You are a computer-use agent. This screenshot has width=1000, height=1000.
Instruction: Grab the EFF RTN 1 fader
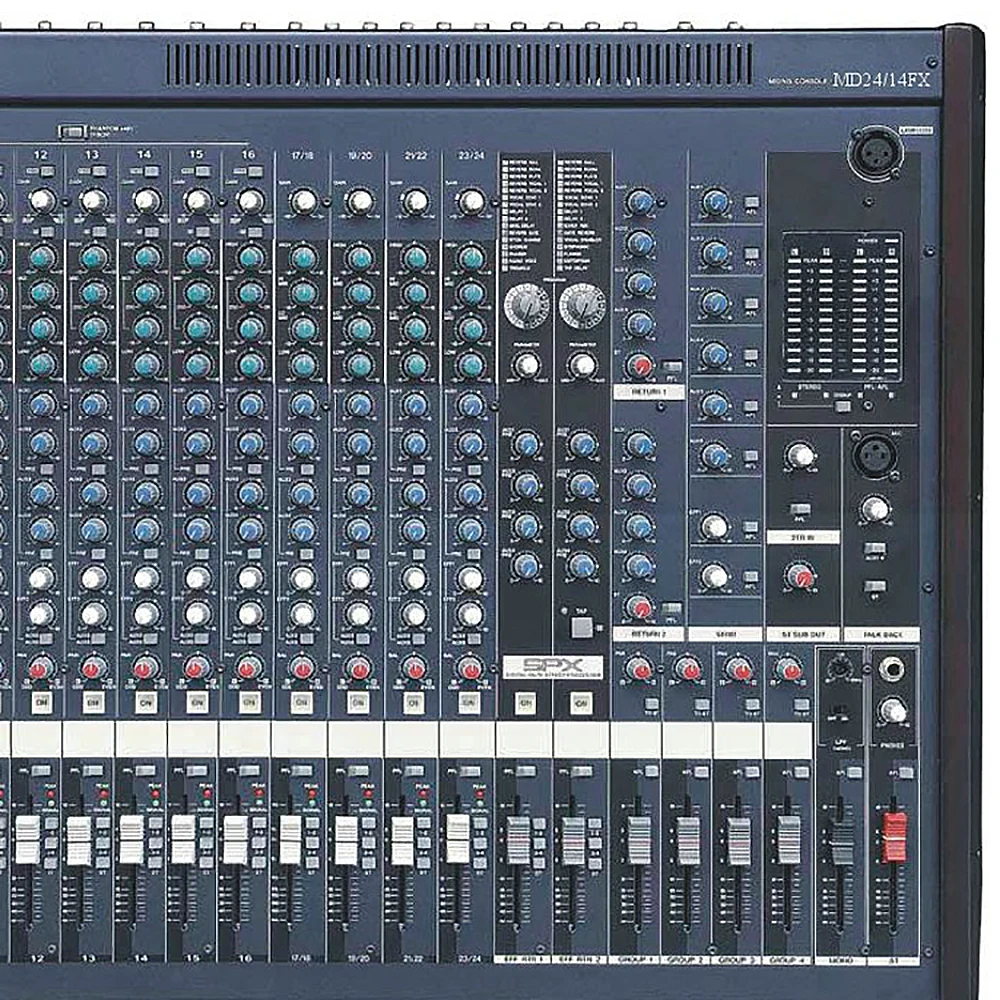(518, 841)
